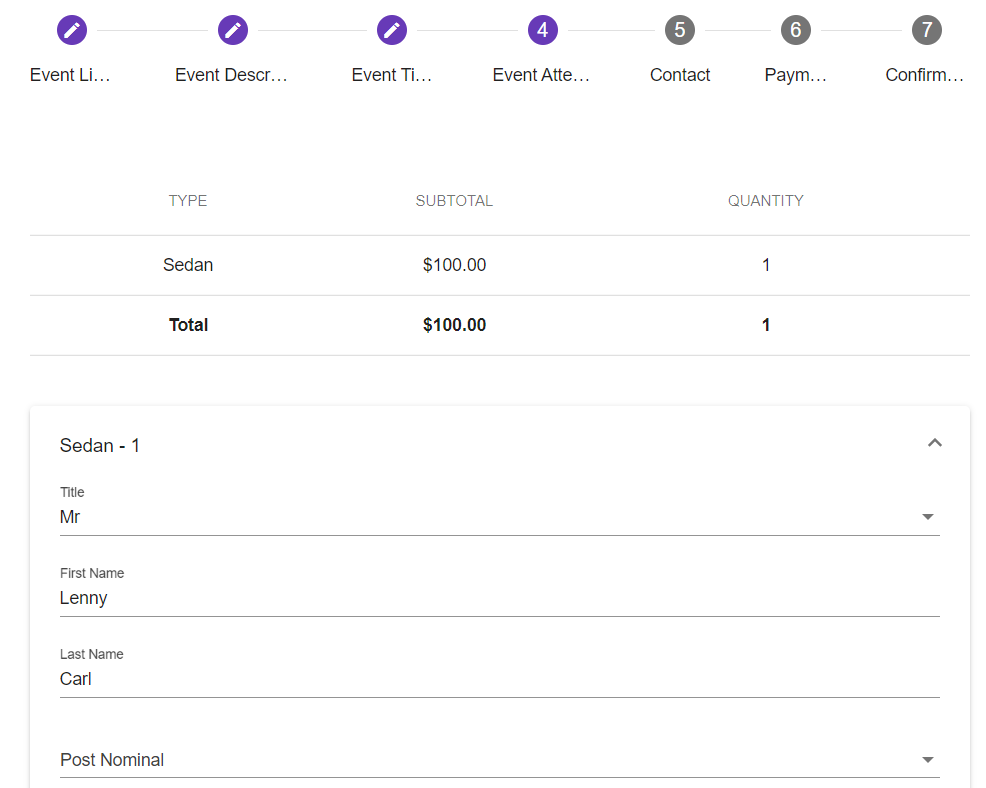
Task: Expand the Post Nominal dropdown
Action: 927,760
